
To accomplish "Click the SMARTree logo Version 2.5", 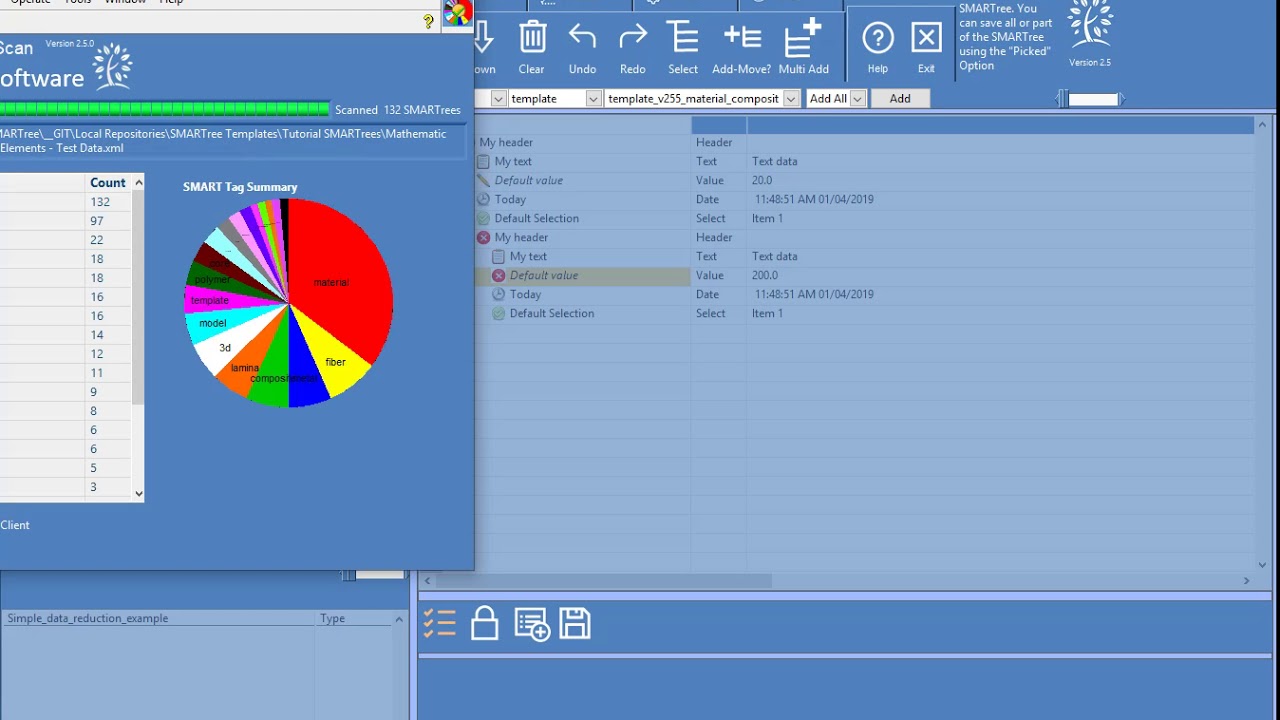I will 1089,33.
